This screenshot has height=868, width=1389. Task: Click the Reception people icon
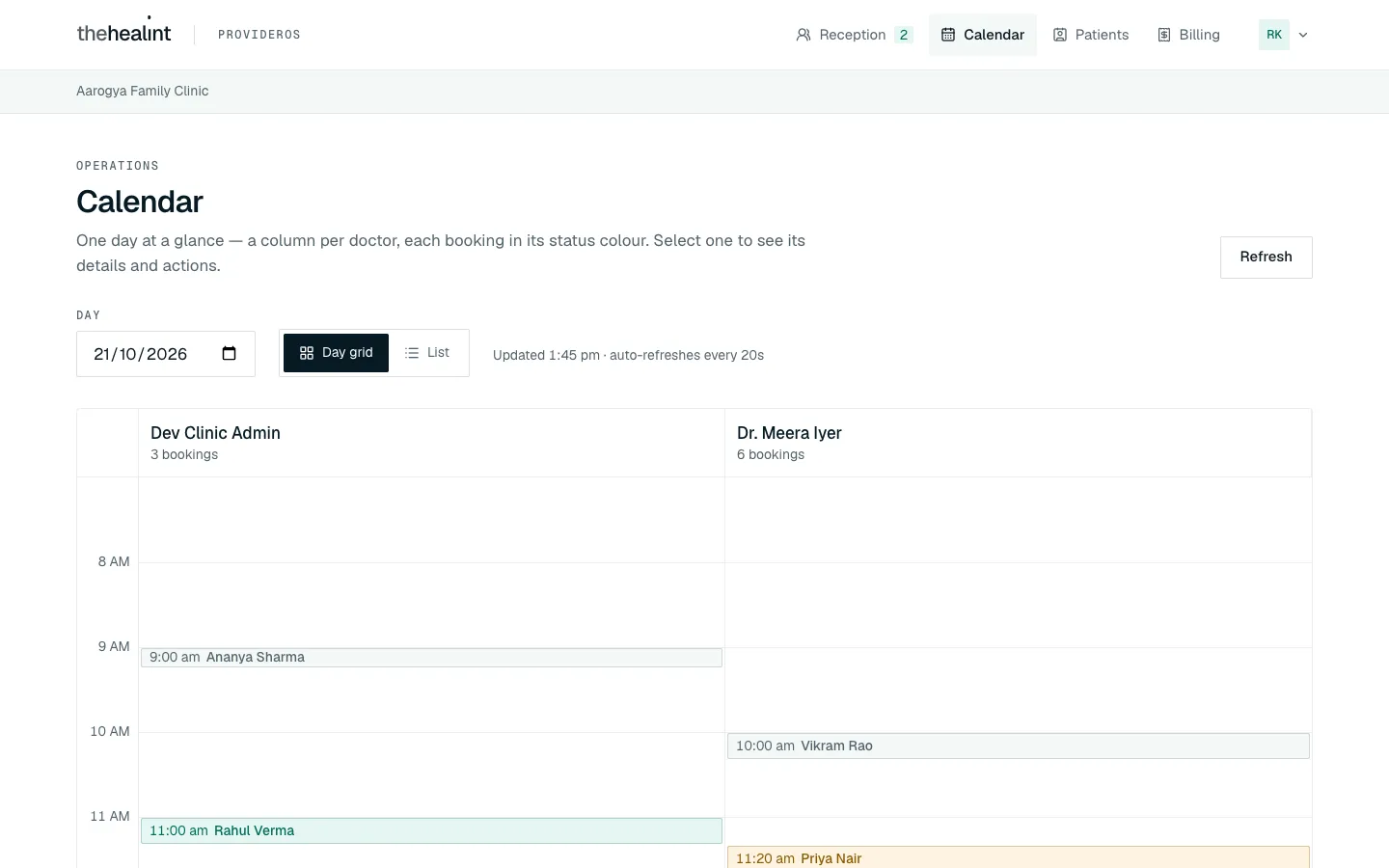pyautogui.click(x=803, y=35)
